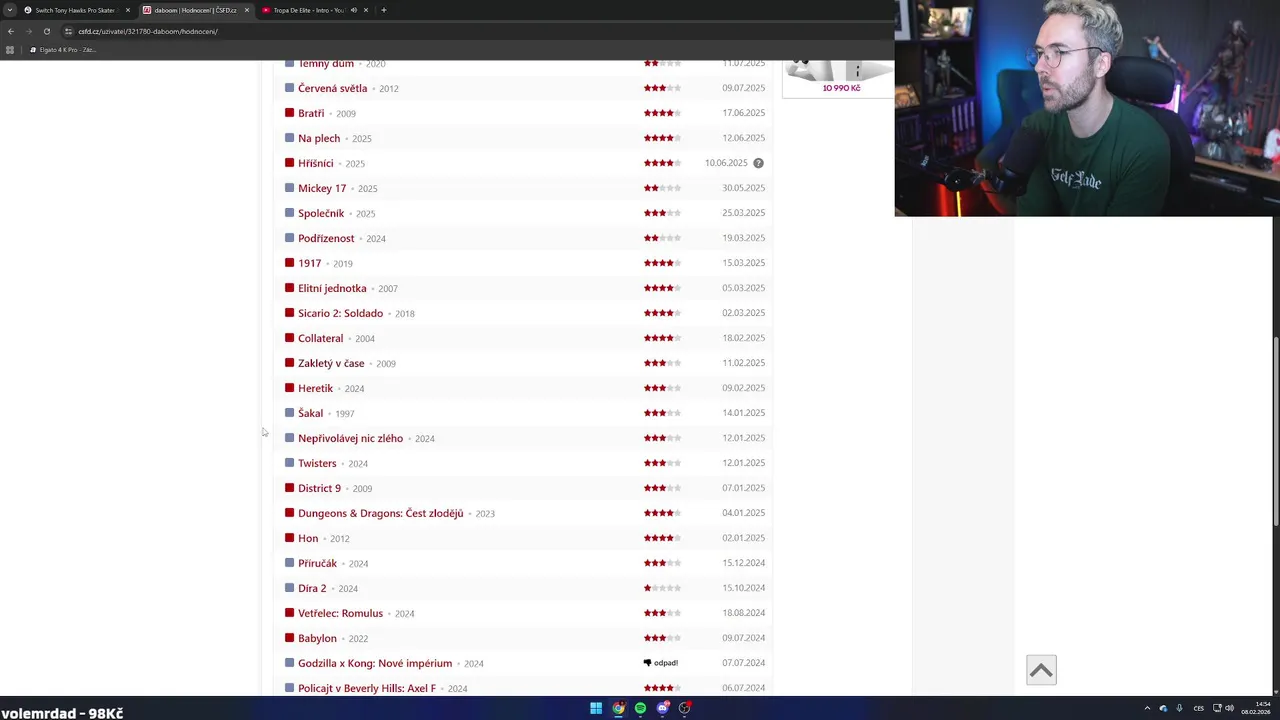This screenshot has width=1280, height=720.
Task: Open the film Příručák
Action: click(317, 563)
